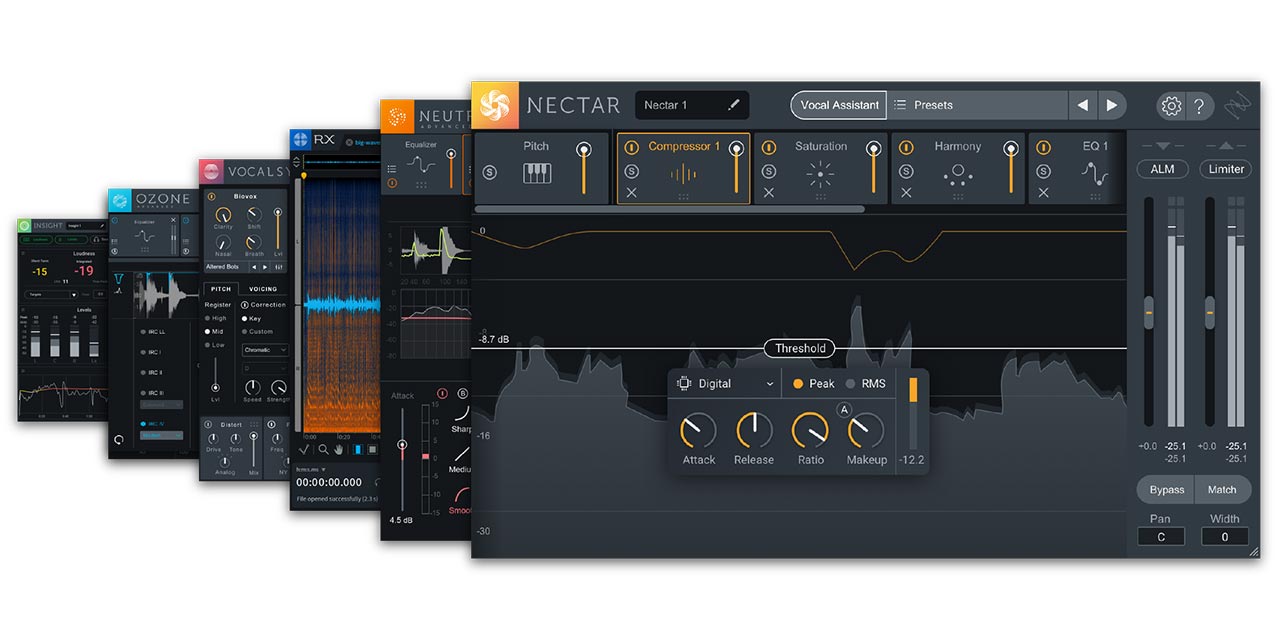Image resolution: width=1280 pixels, height=640 pixels.
Task: Click the starburst icon in Saturation module
Action: pos(820,173)
